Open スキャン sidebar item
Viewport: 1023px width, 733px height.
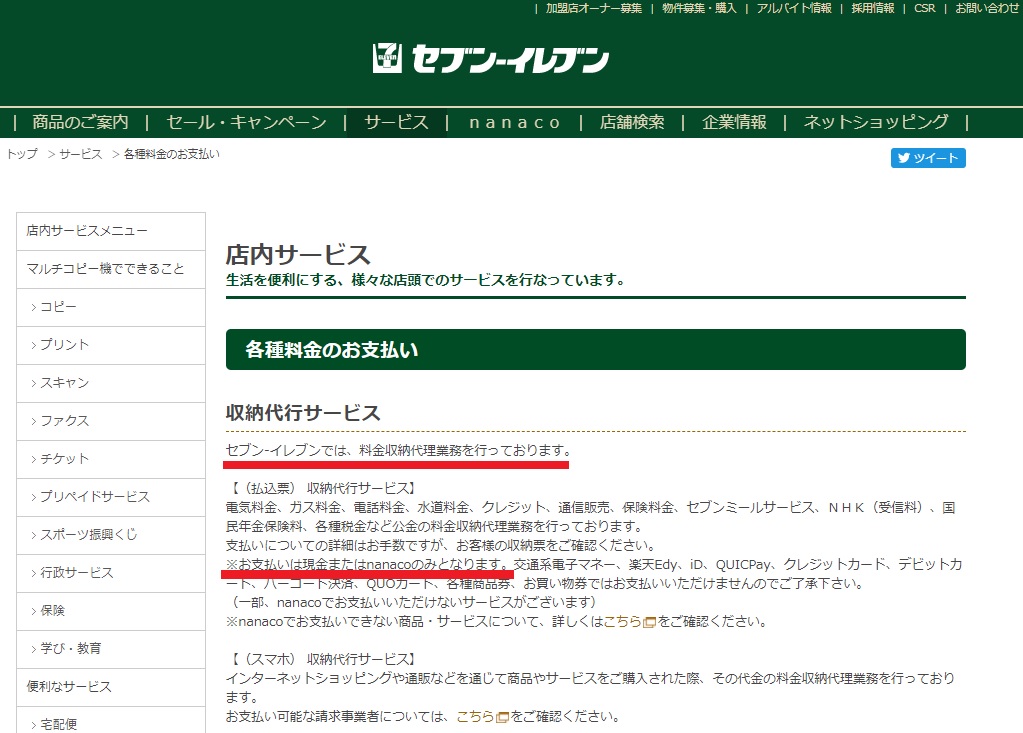pos(111,383)
